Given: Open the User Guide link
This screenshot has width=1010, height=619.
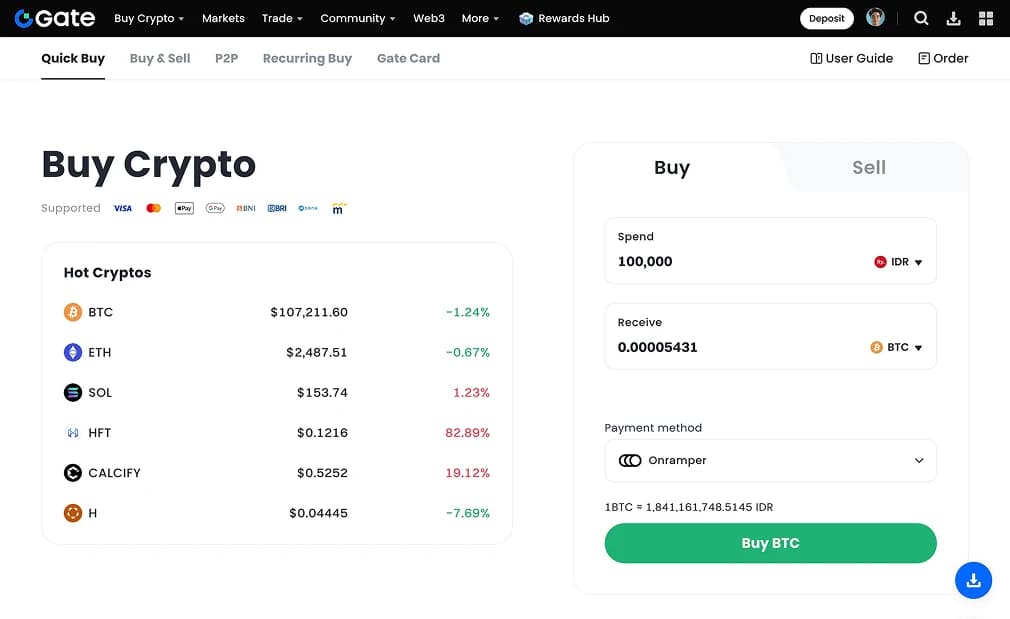Looking at the screenshot, I should pos(851,58).
